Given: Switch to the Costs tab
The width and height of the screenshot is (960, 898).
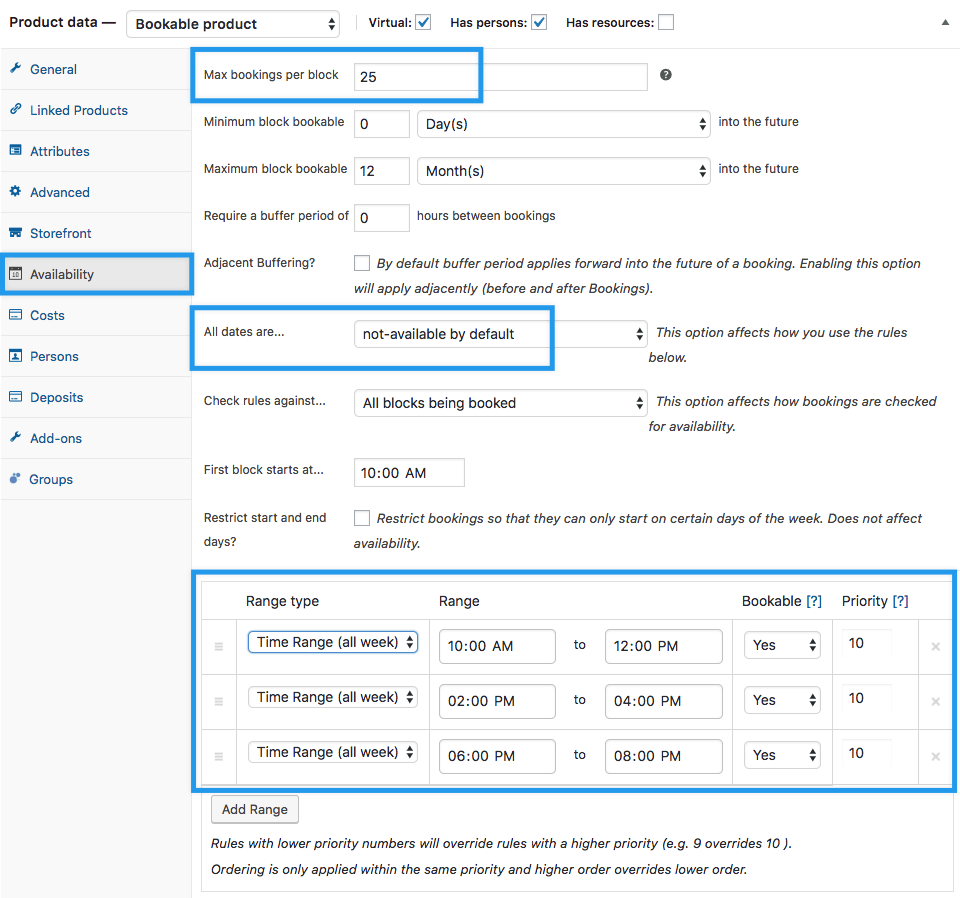Looking at the screenshot, I should 47,315.
